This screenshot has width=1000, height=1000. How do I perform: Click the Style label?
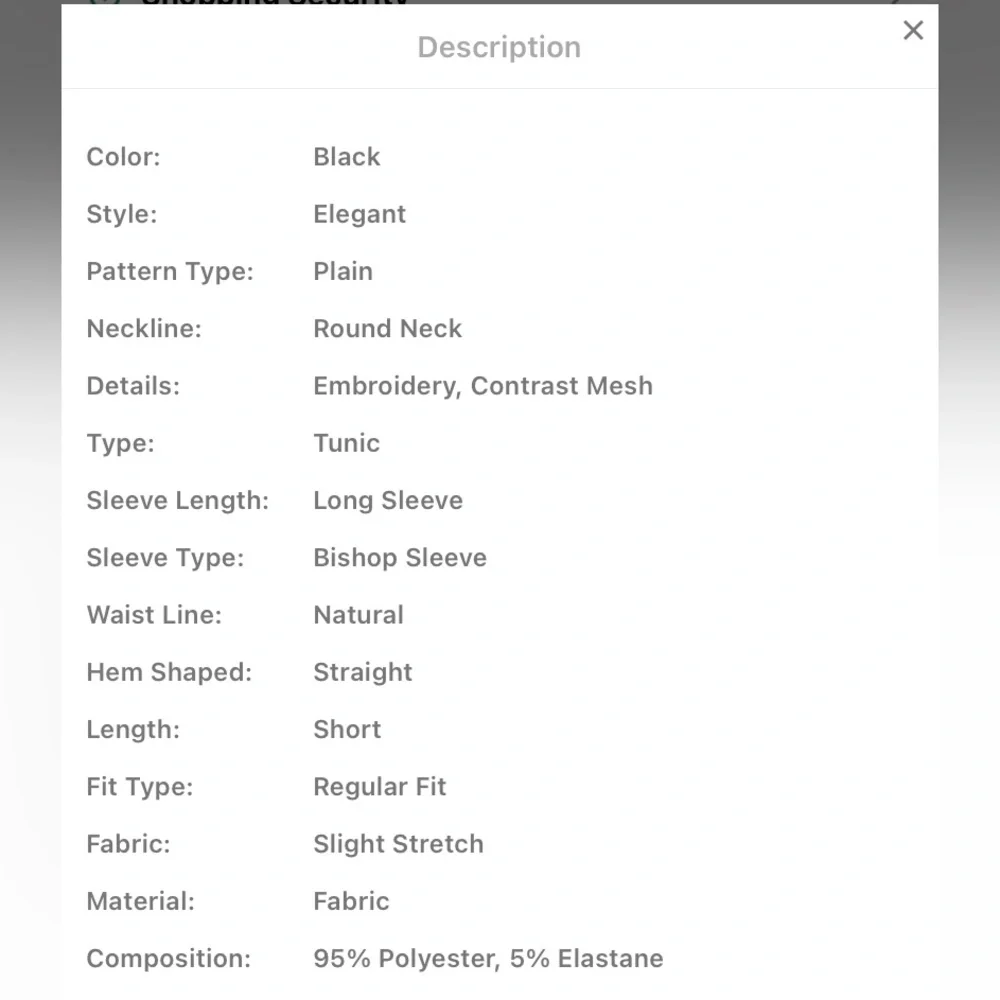122,214
